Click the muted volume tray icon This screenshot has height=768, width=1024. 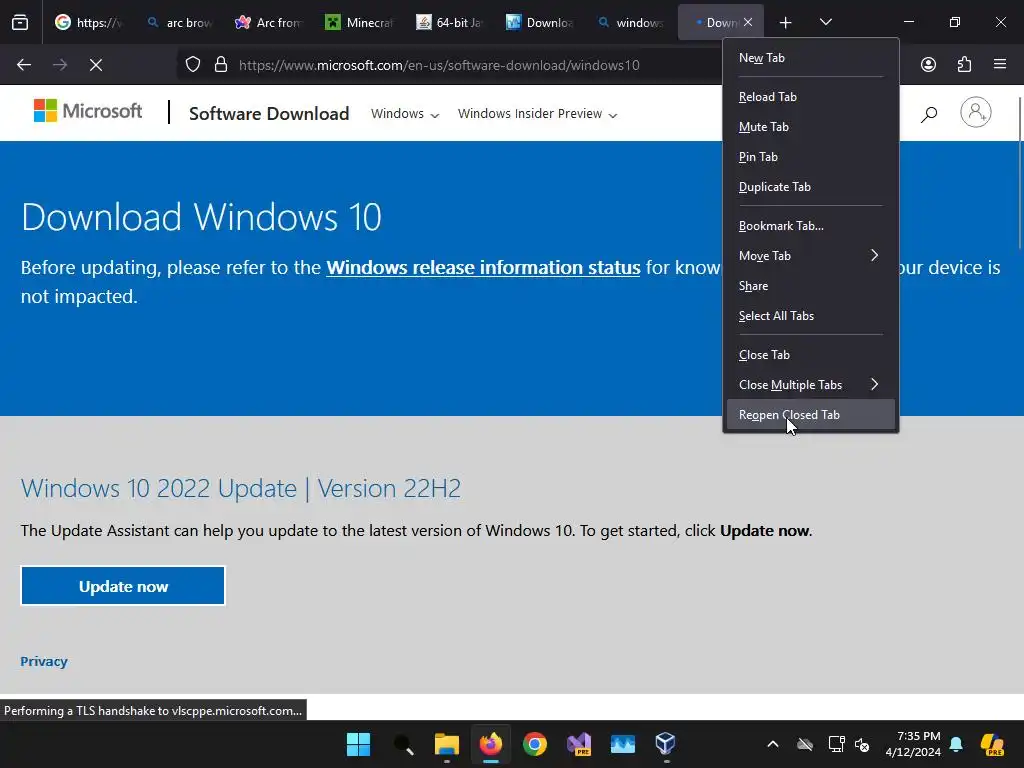click(862, 744)
